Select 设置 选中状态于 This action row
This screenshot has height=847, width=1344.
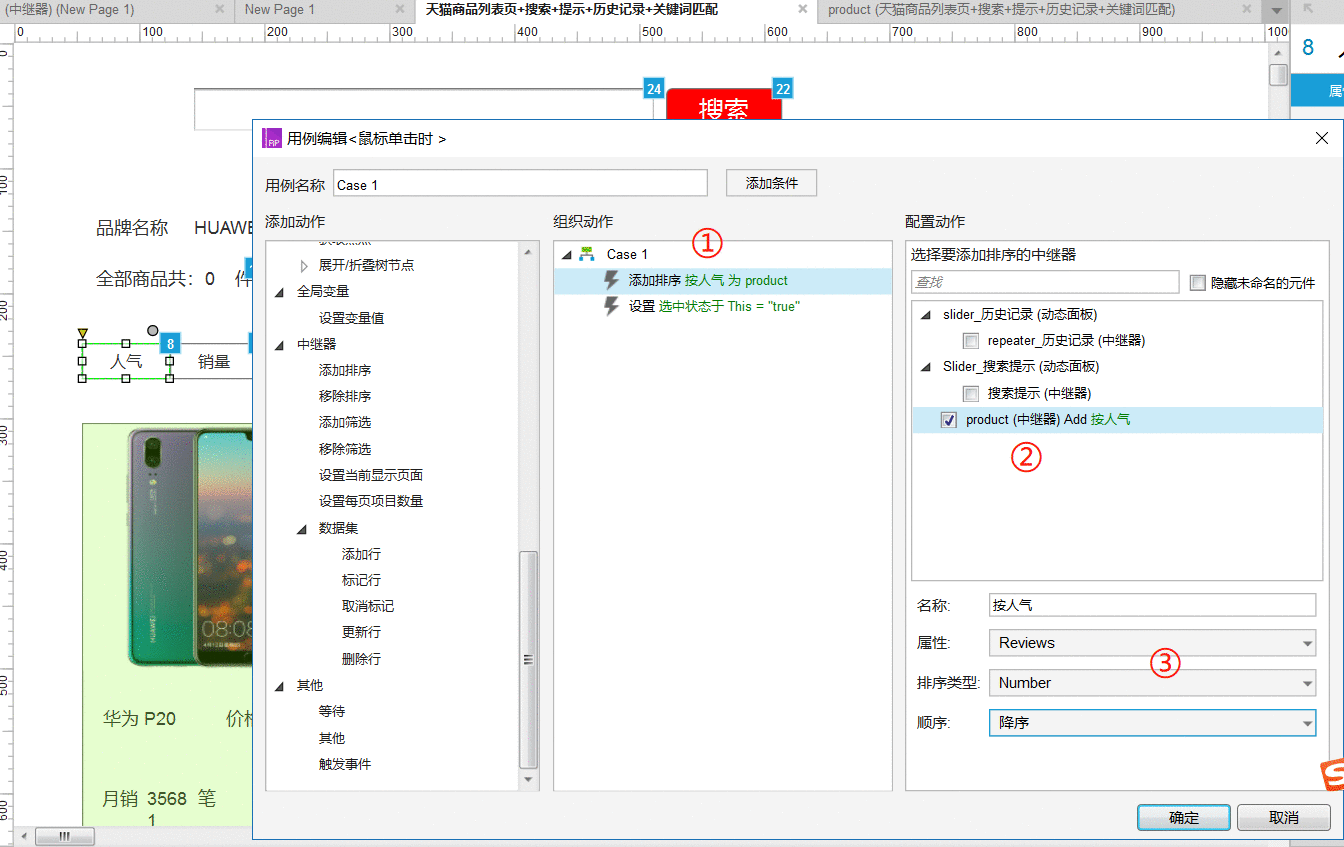click(722, 306)
